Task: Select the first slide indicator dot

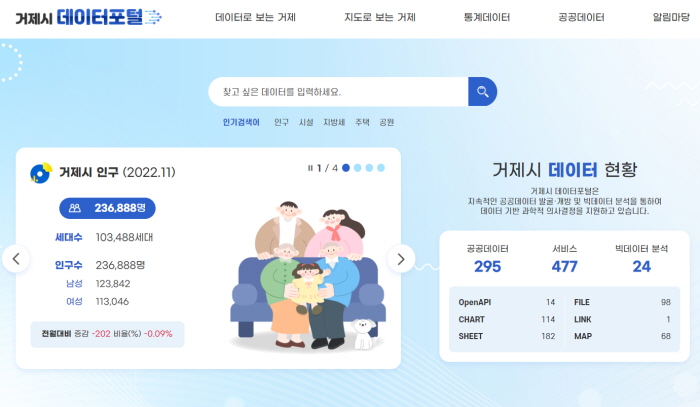Action: coord(346,168)
